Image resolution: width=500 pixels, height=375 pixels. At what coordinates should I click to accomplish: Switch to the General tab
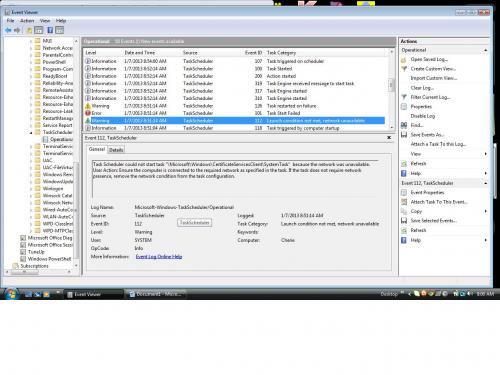click(97, 149)
